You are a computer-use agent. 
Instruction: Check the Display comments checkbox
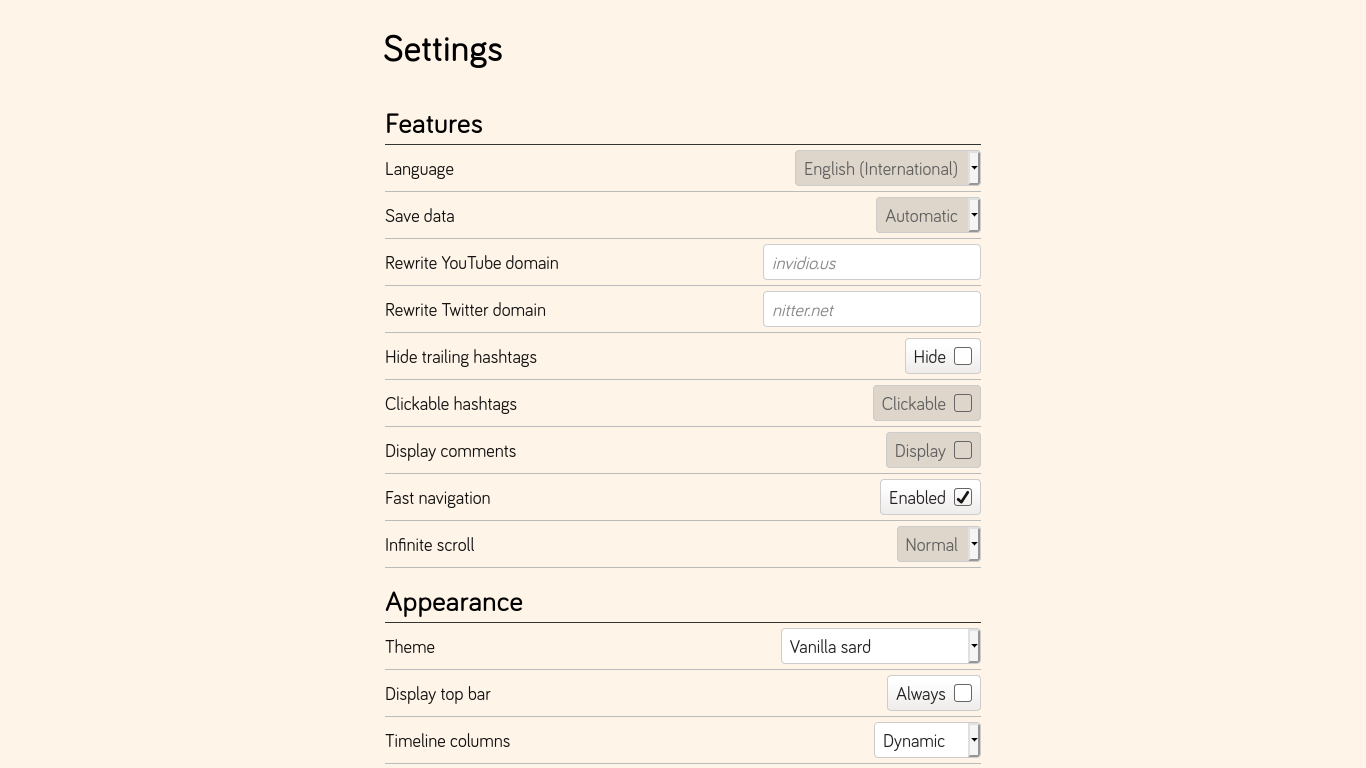click(x=963, y=450)
